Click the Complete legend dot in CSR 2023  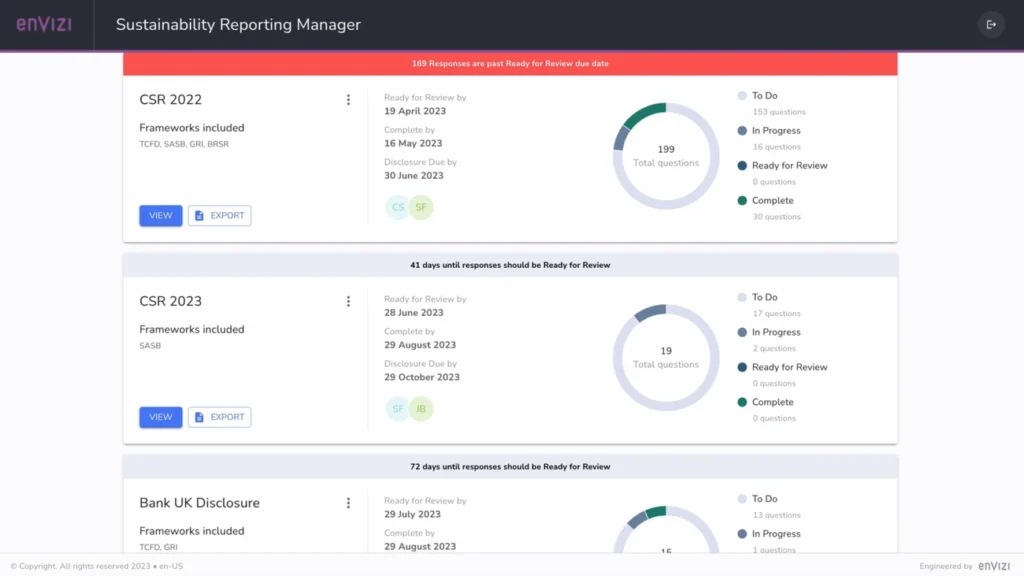point(742,402)
